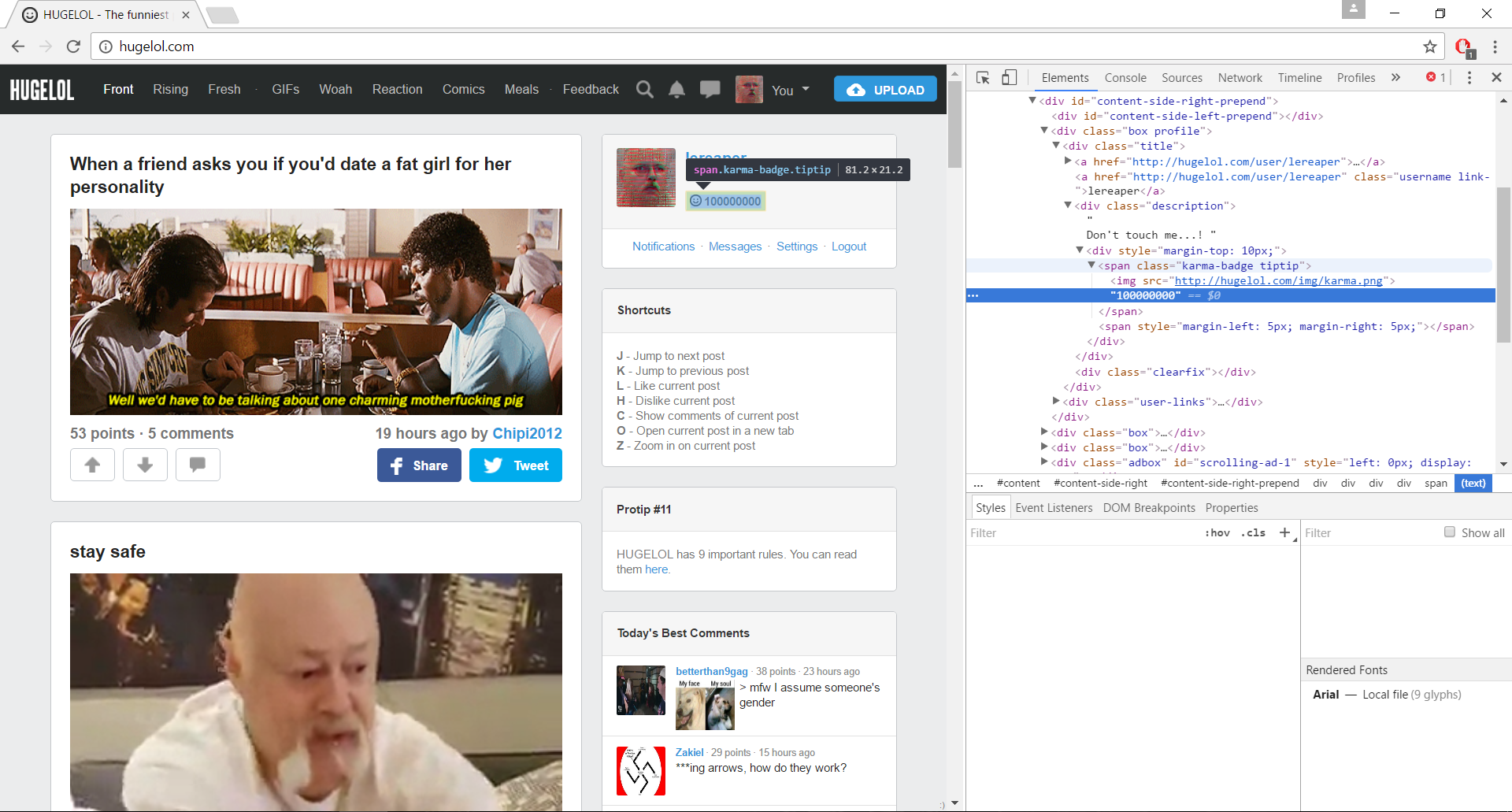Bookmark this page with the star icon
Viewport: 1512px width, 812px height.
click(1430, 46)
